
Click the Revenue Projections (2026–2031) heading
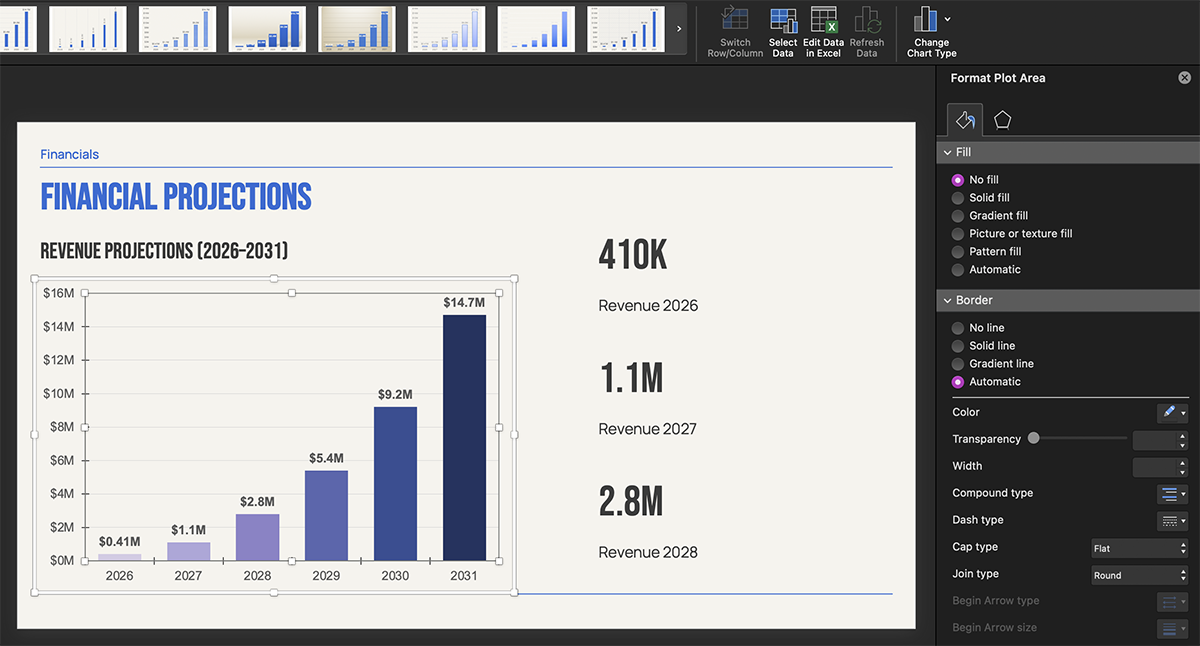(x=164, y=250)
